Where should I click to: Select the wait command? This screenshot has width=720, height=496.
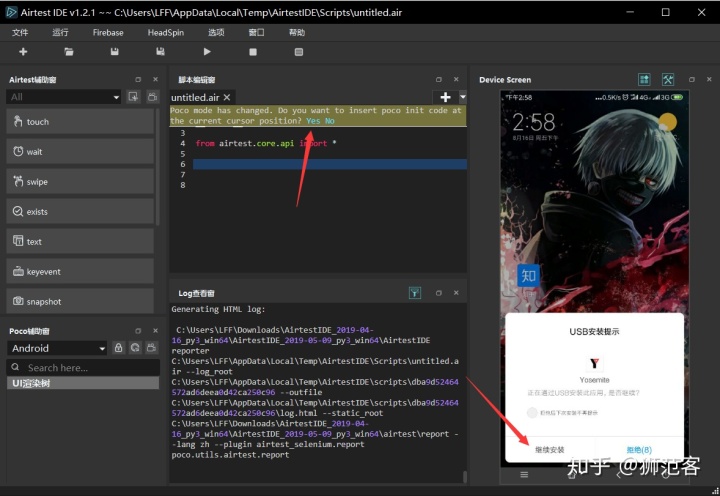pyautogui.click(x=80, y=152)
